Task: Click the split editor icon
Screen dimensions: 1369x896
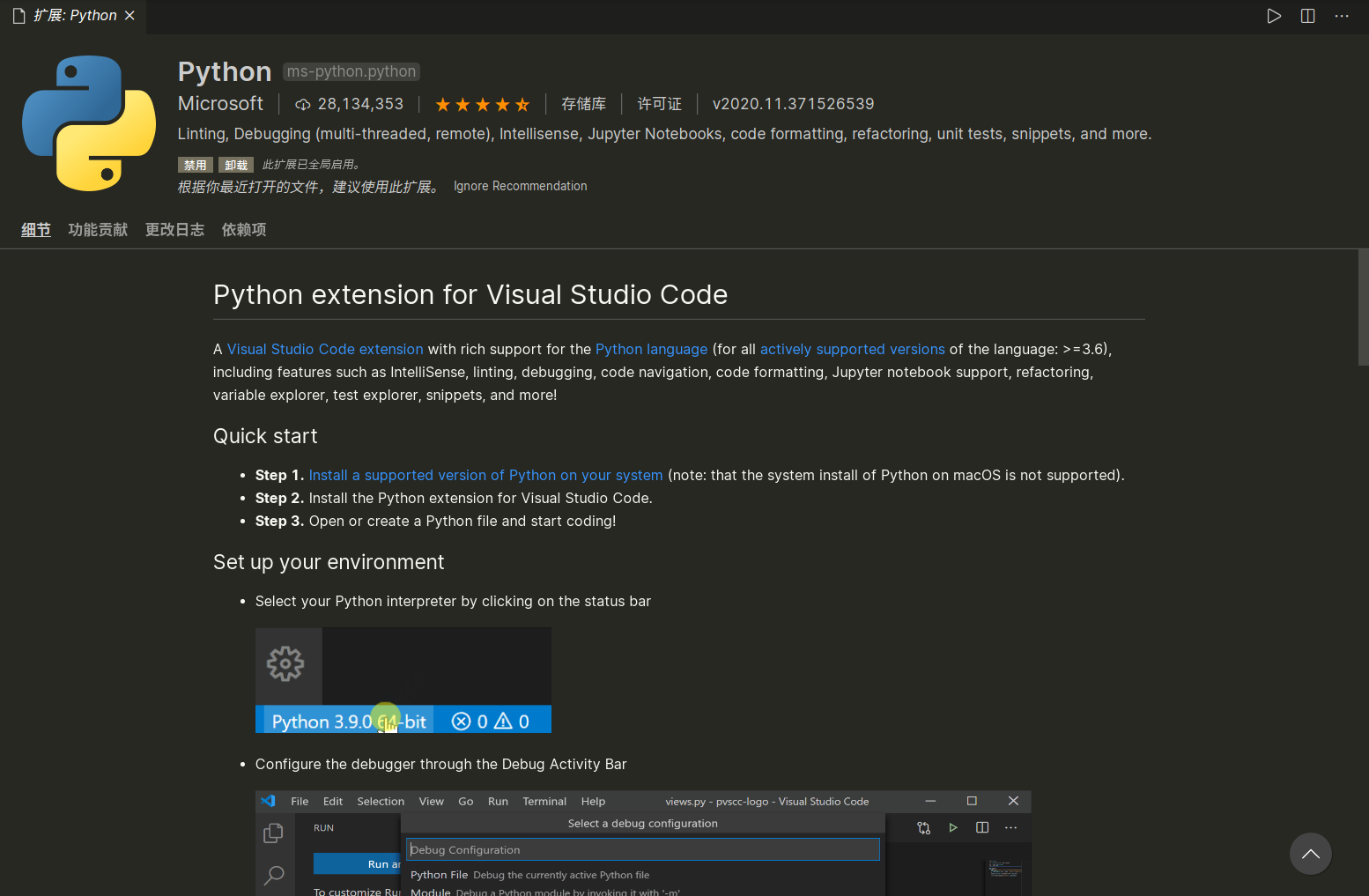Action: coord(1308,16)
